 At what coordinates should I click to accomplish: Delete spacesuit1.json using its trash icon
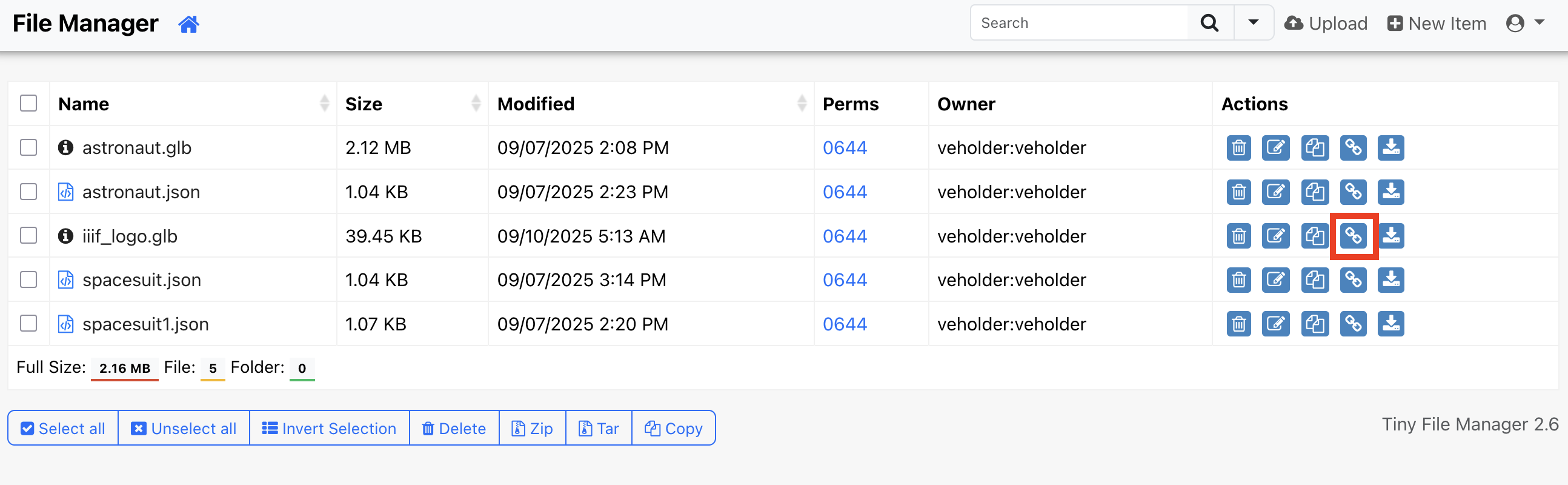click(1238, 324)
